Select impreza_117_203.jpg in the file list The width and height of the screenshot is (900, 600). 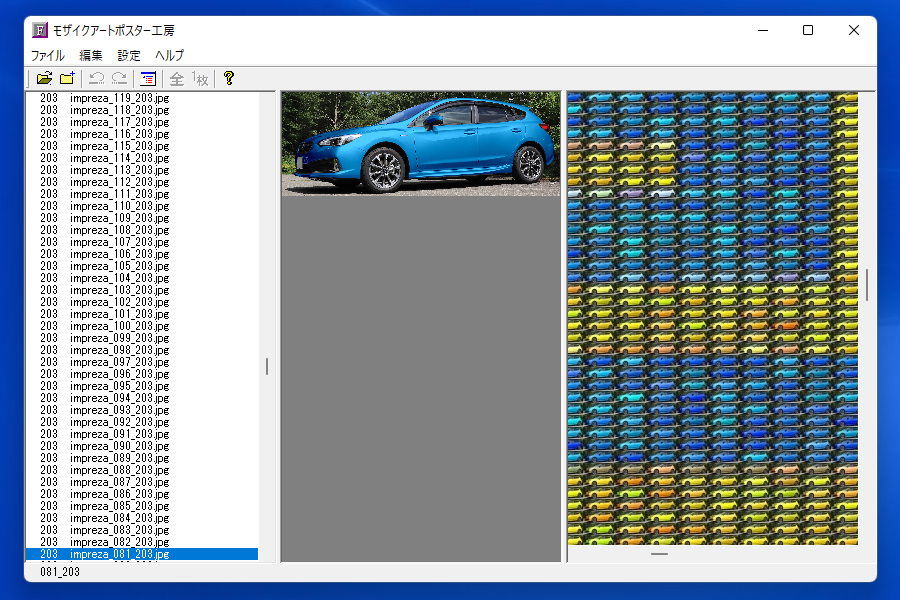[x=142, y=122]
